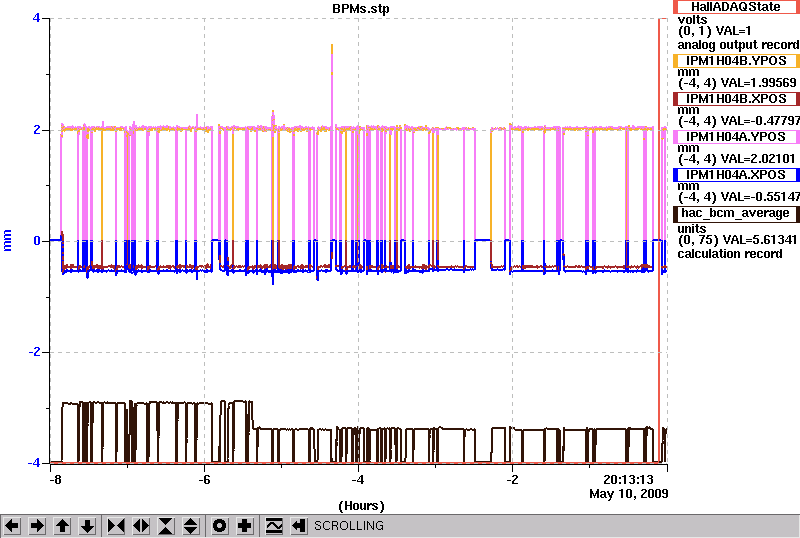Click the VAL=2.02101 readout

click(x=760, y=159)
